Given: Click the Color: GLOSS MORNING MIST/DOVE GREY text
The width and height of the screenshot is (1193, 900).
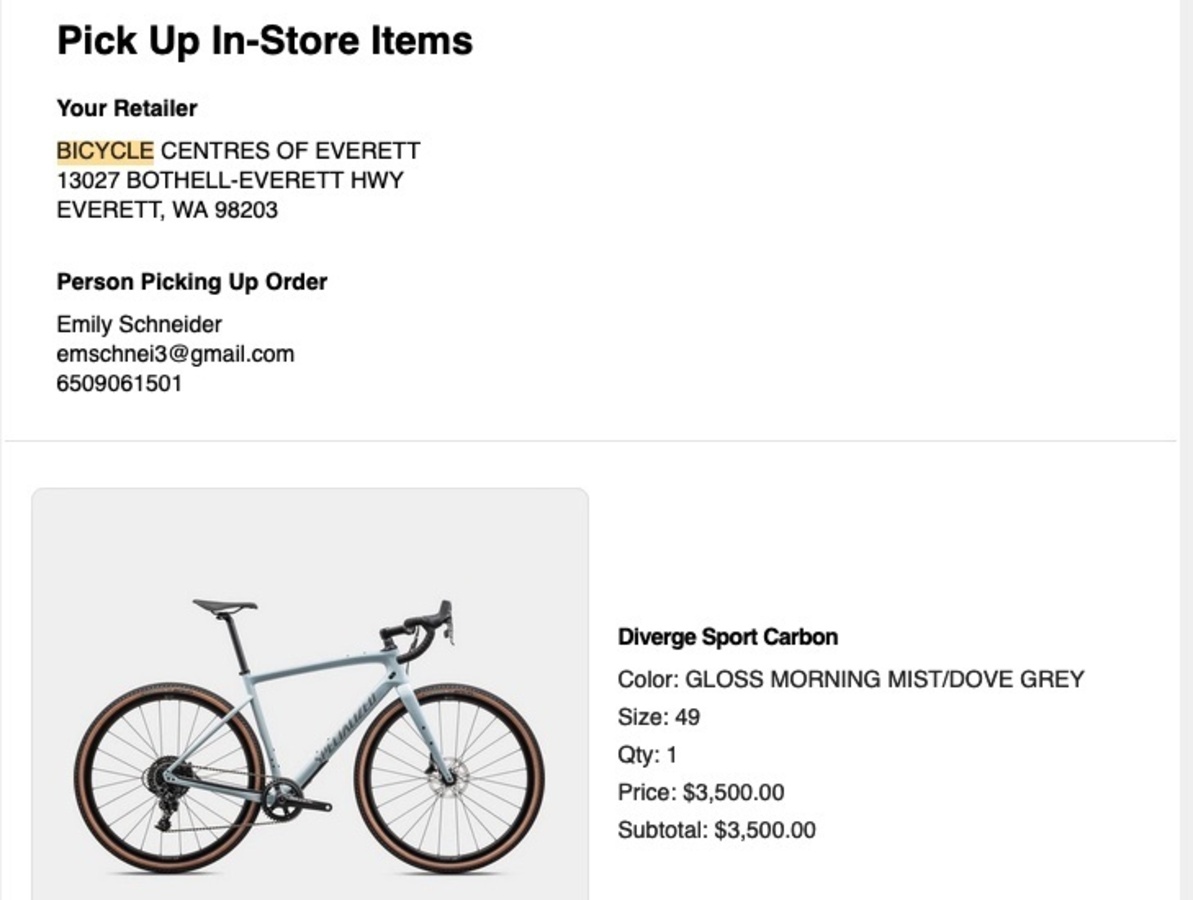Looking at the screenshot, I should [x=850, y=680].
